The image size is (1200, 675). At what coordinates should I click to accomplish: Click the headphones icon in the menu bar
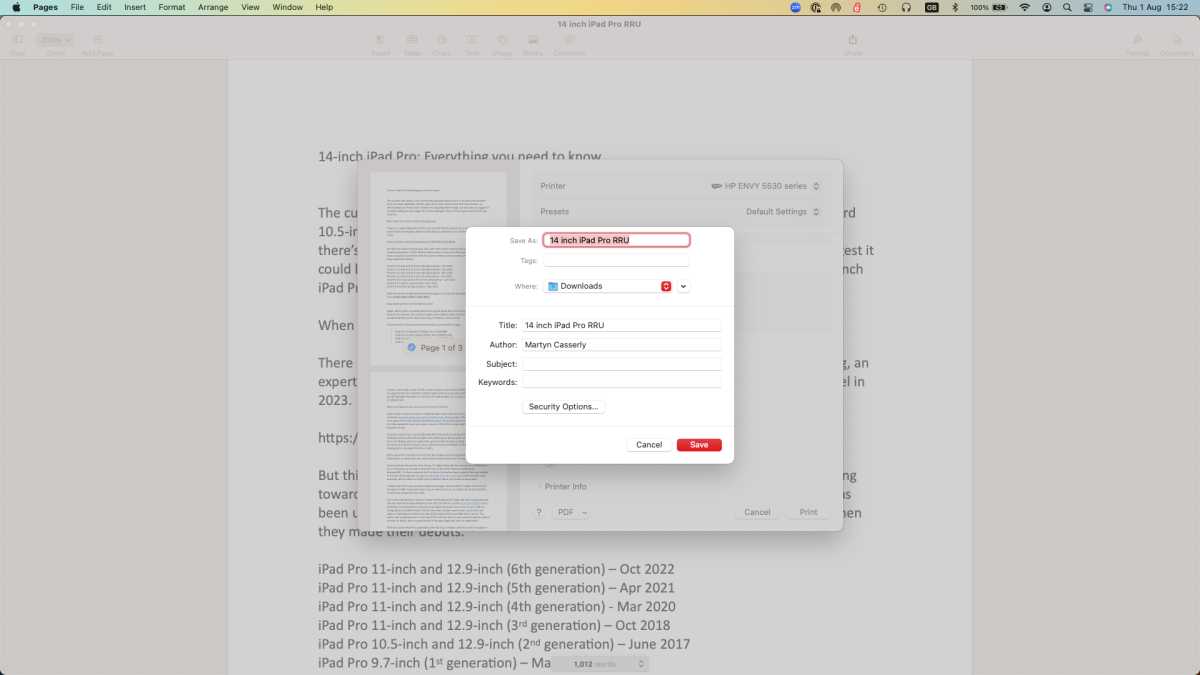[906, 7]
